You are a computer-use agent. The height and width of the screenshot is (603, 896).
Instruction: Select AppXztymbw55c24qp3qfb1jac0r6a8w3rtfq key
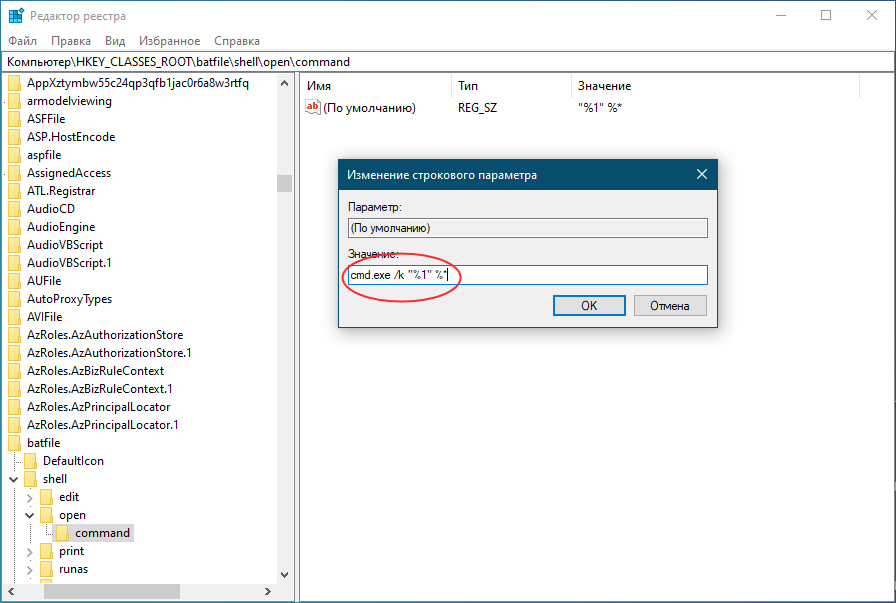(138, 83)
